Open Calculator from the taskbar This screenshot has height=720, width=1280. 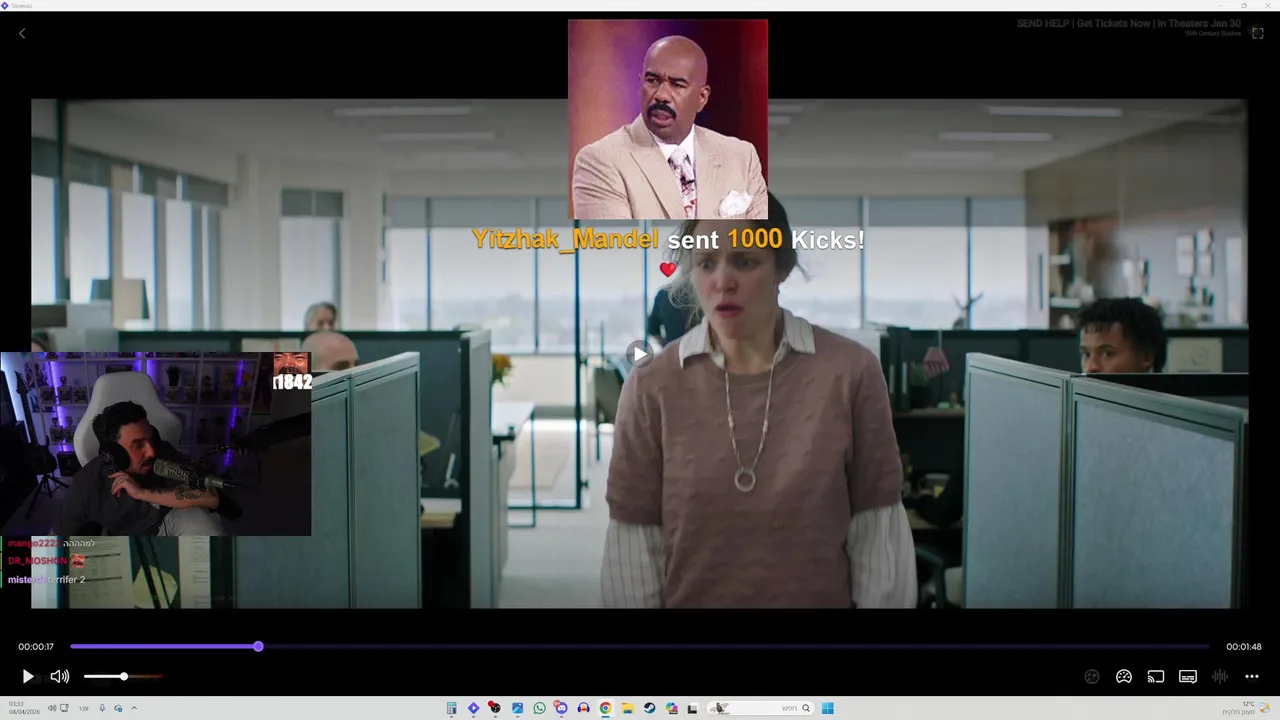452,708
